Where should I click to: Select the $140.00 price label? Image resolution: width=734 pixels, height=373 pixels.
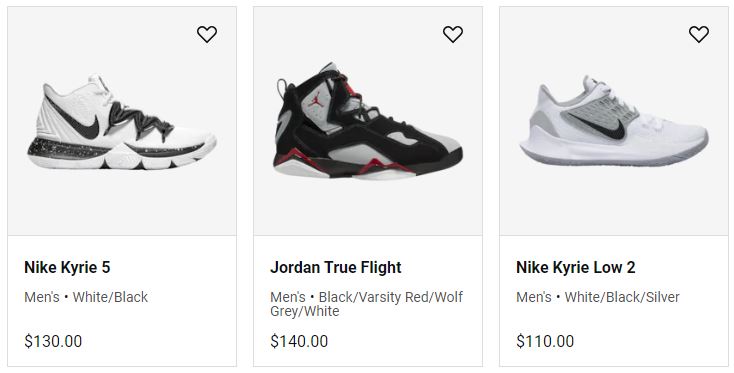(299, 341)
